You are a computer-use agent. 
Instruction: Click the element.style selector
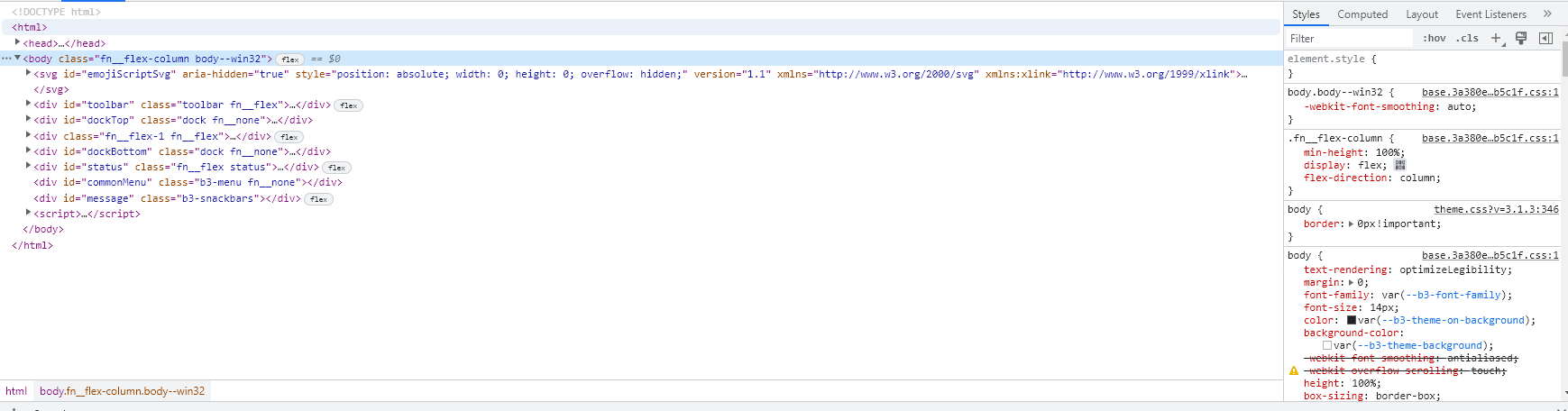click(1325, 59)
